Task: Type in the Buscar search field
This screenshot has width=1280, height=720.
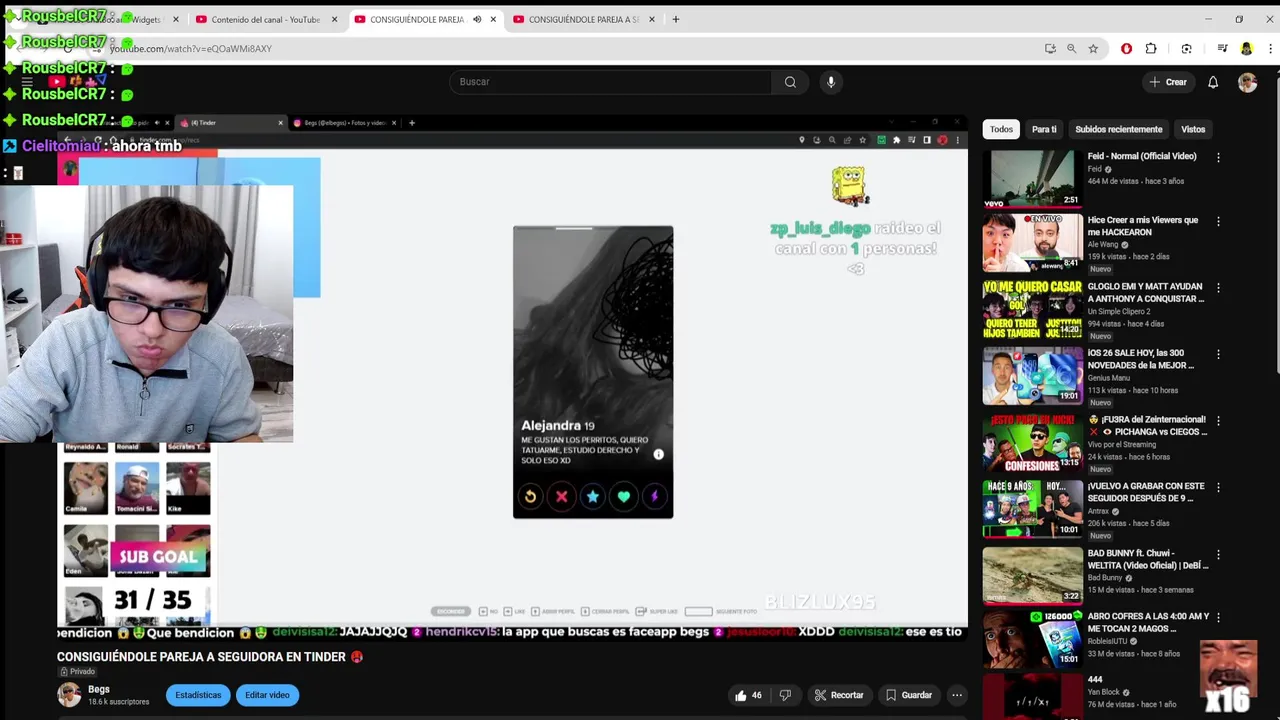Action: click(610, 82)
